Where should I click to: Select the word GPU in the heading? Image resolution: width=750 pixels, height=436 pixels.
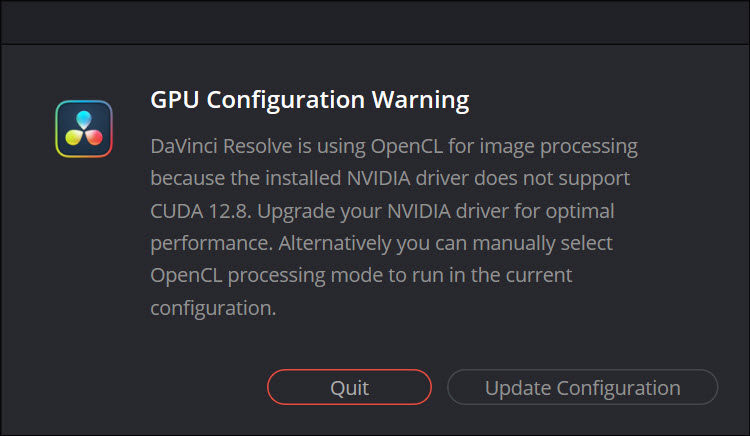(x=174, y=100)
